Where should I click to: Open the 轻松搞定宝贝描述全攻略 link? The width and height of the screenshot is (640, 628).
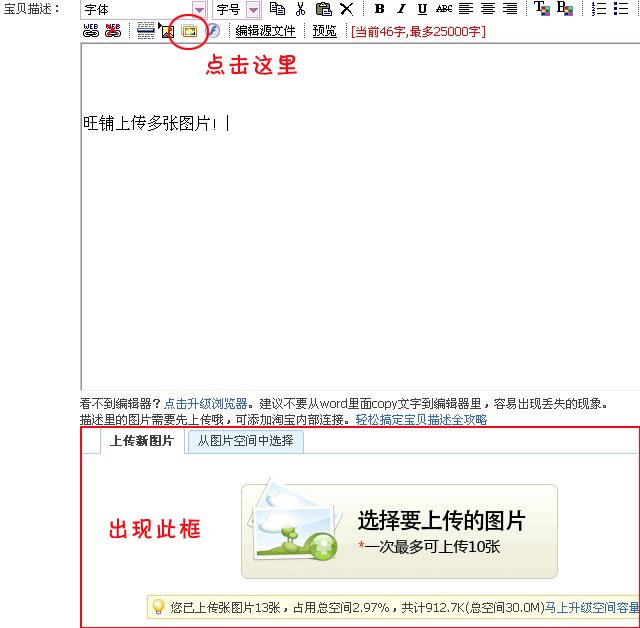click(x=421, y=419)
